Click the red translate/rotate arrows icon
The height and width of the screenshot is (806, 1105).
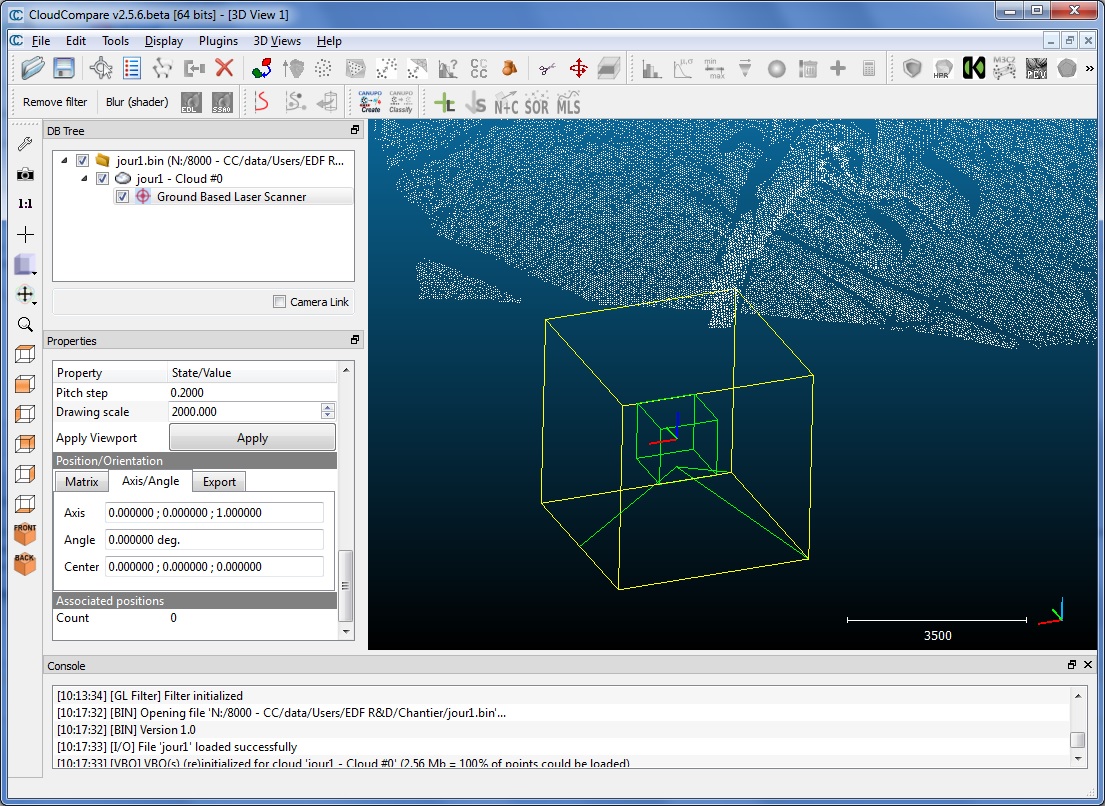tap(579, 68)
